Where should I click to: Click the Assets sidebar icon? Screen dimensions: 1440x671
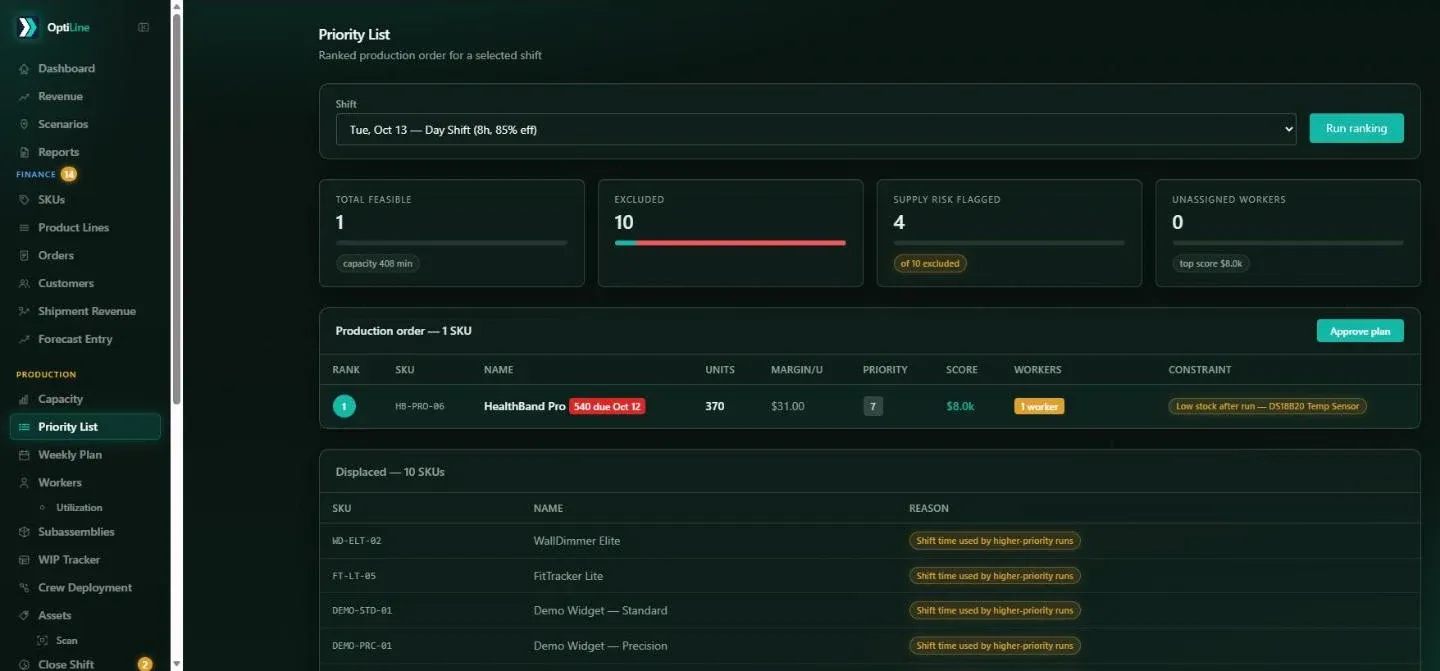tap(24, 616)
